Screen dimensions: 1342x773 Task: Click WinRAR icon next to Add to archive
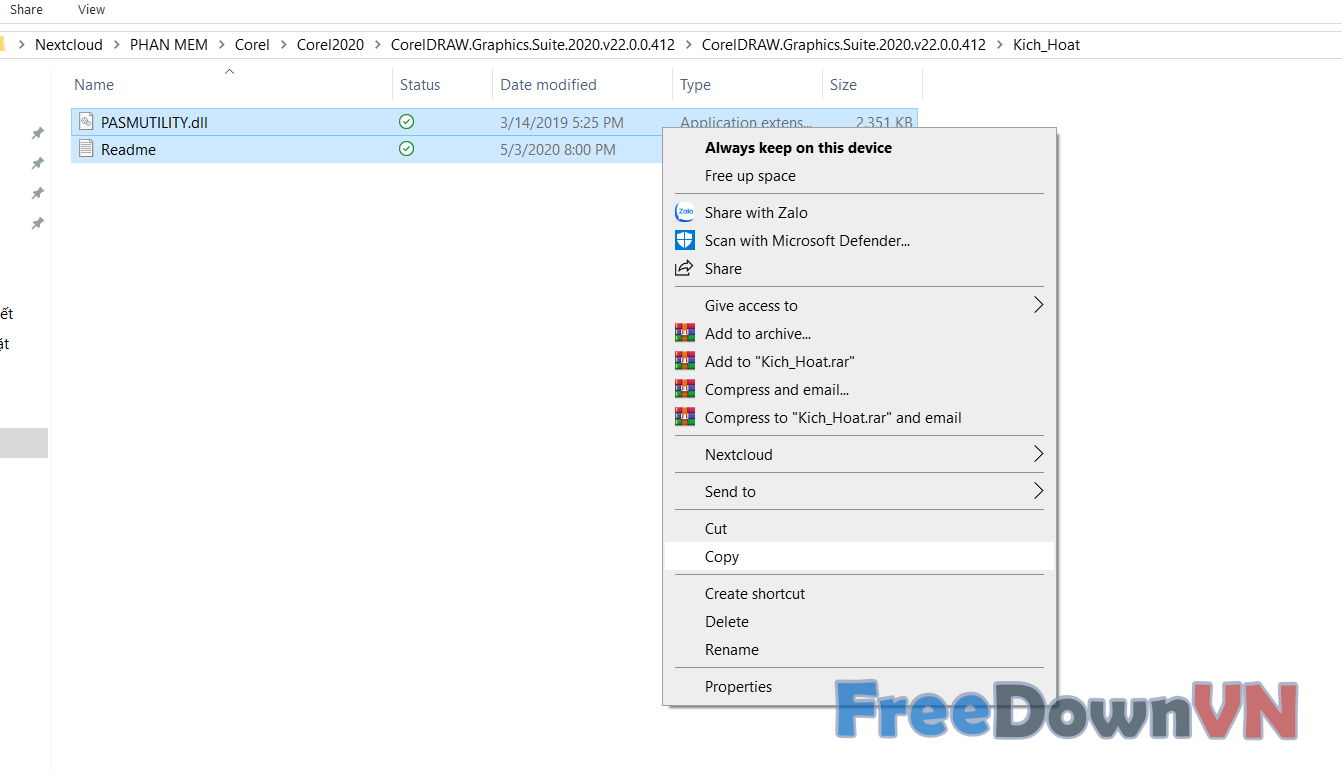pos(685,333)
